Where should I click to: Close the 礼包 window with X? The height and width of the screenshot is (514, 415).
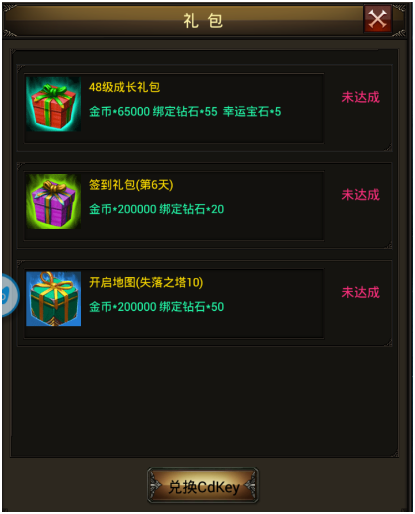tap(377, 19)
